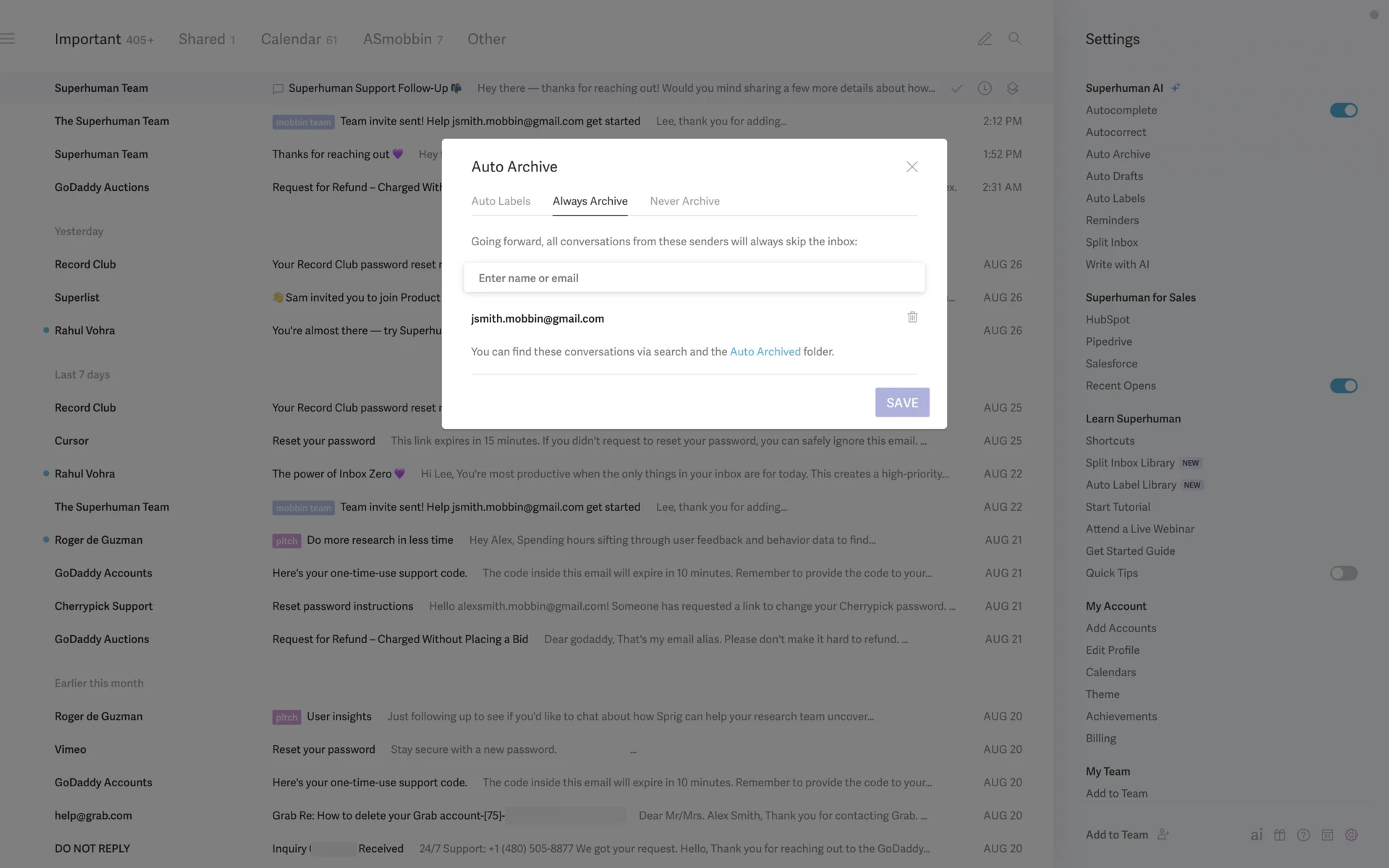Screen dimensions: 1389x868
Task: Open the compose pencil icon
Action: point(985,39)
